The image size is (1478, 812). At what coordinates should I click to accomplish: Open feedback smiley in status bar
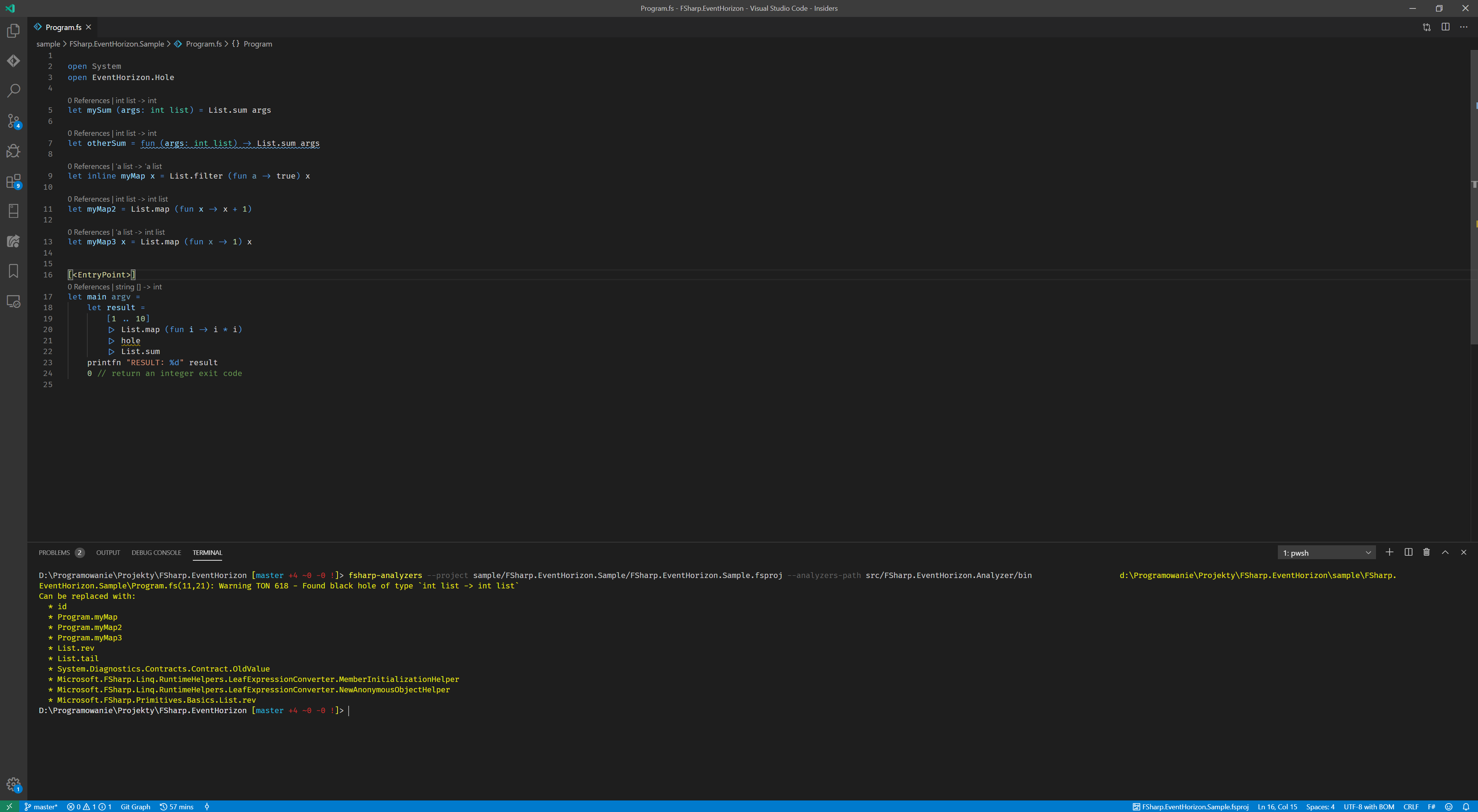click(x=1449, y=806)
